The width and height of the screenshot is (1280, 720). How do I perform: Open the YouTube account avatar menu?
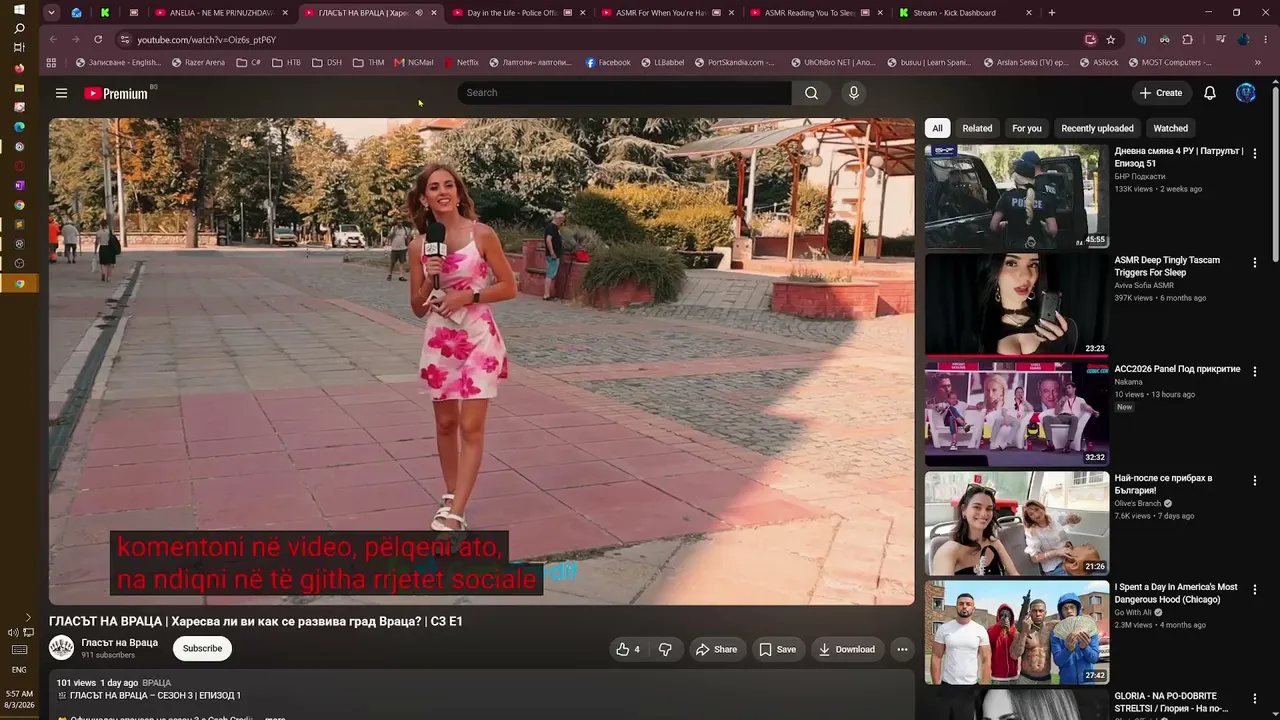click(x=1246, y=93)
